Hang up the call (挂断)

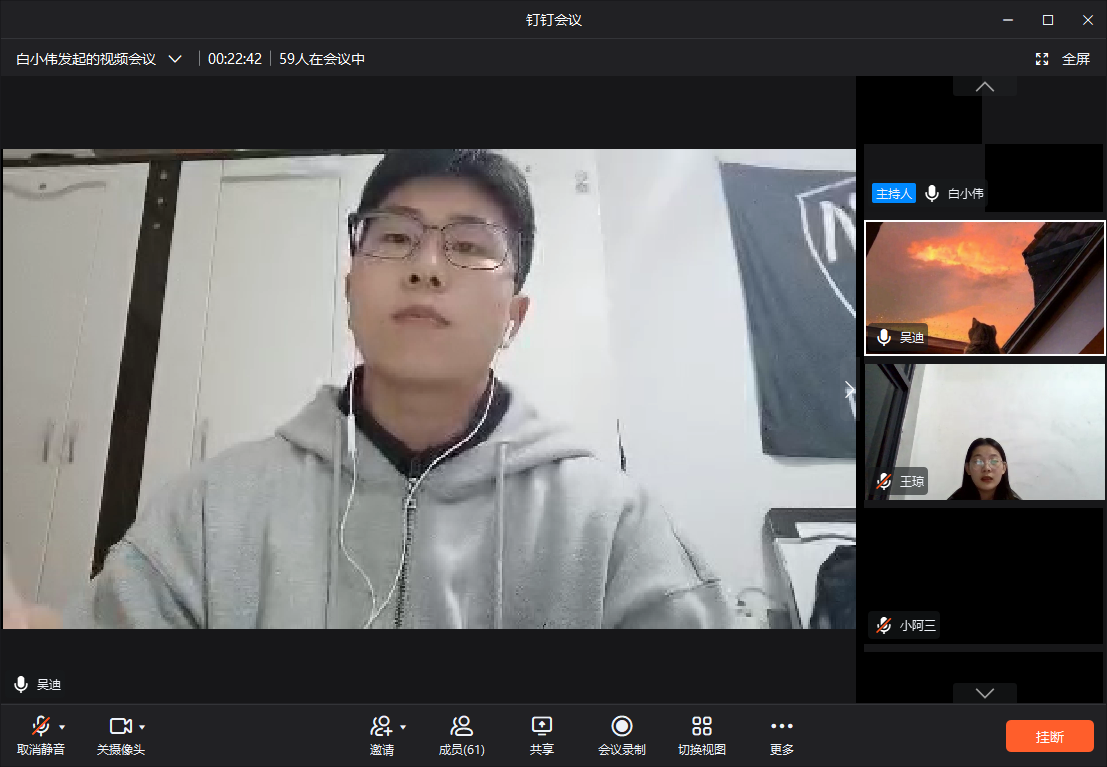1049,737
